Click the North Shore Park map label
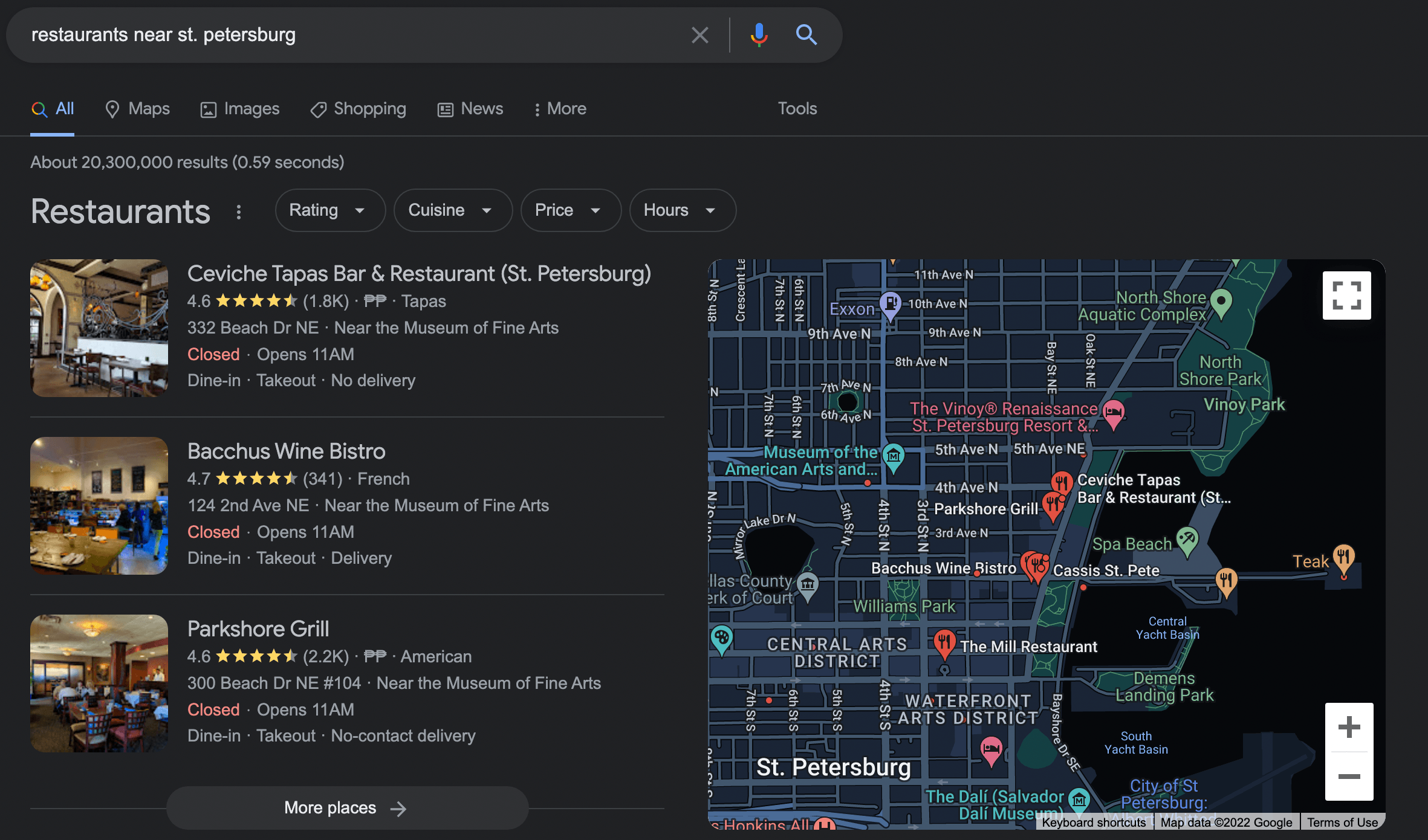This screenshot has width=1428, height=840. pyautogui.click(x=1220, y=370)
